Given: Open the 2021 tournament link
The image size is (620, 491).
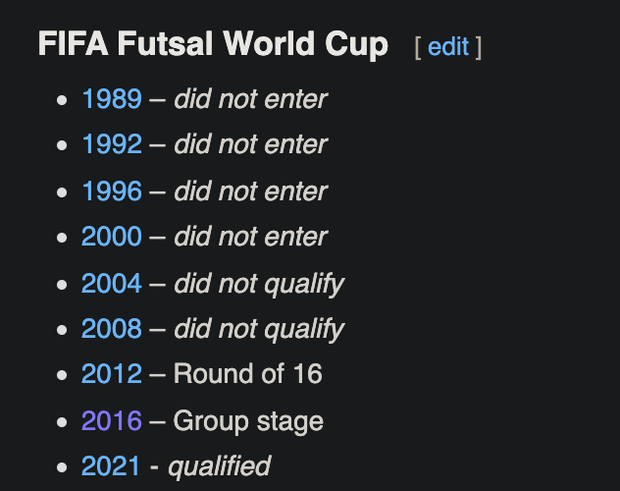Looking at the screenshot, I should click(112, 466).
